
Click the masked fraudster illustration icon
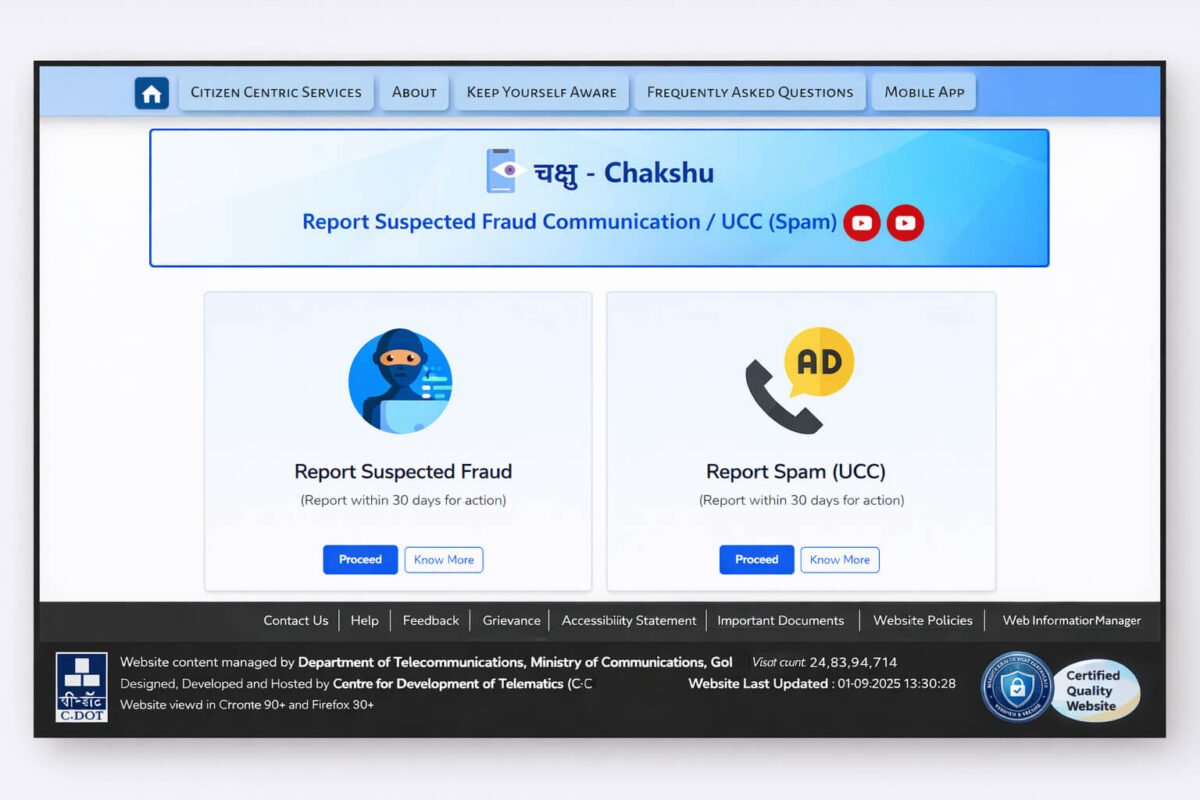point(400,381)
